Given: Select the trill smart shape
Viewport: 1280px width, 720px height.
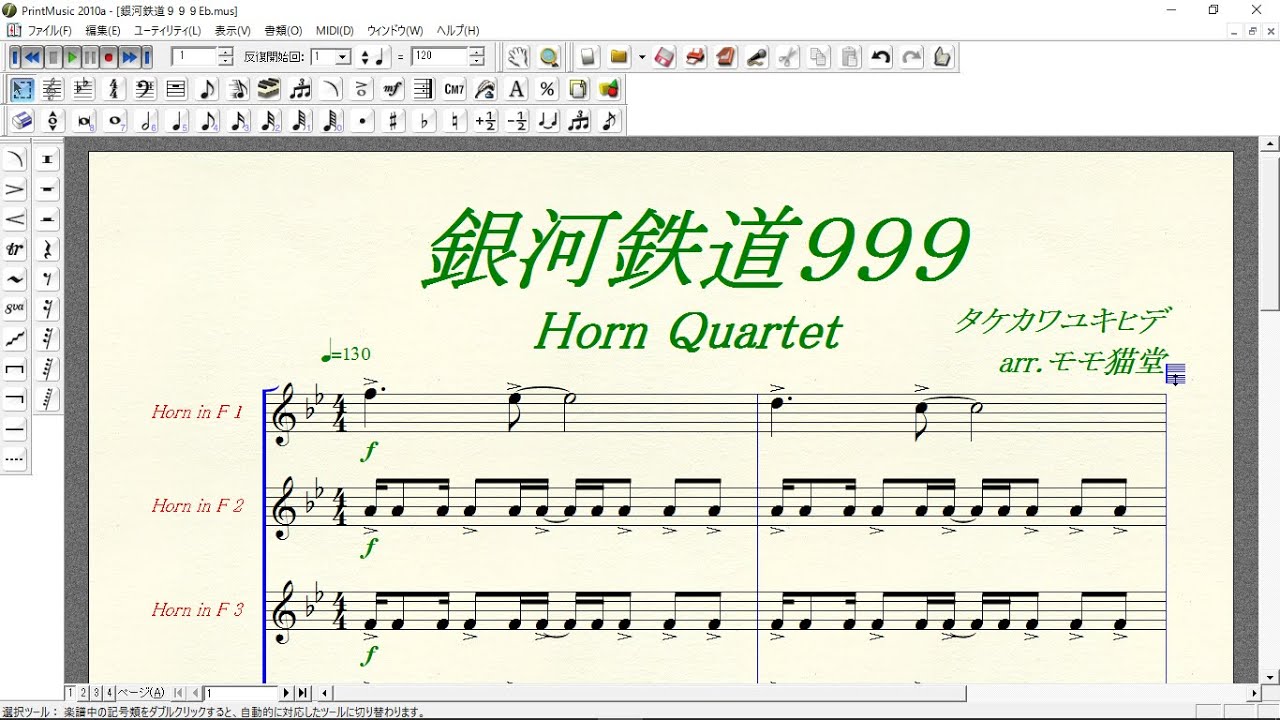Looking at the screenshot, I should pos(15,249).
